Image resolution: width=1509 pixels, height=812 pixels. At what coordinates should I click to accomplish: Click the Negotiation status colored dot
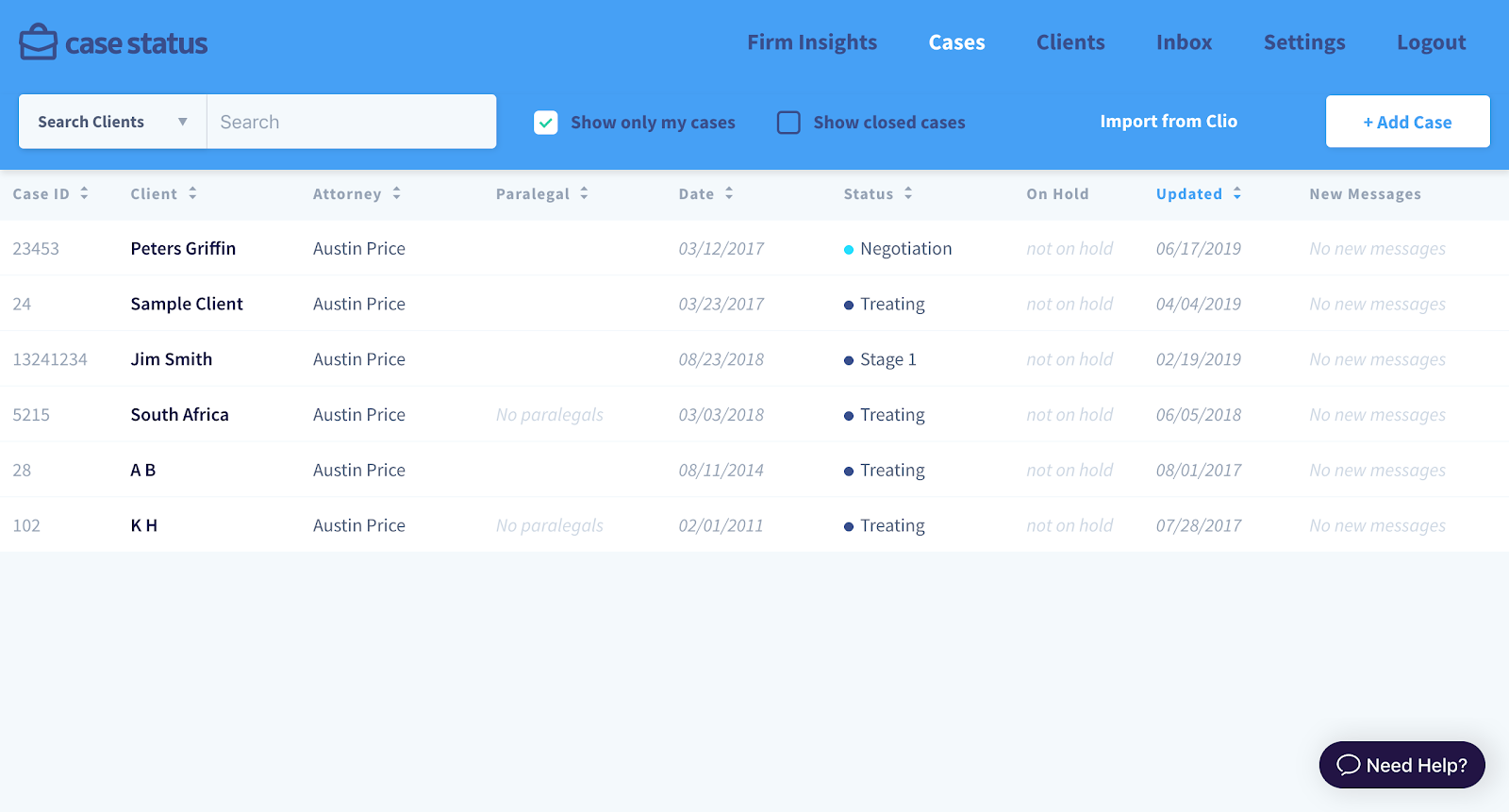coord(849,250)
